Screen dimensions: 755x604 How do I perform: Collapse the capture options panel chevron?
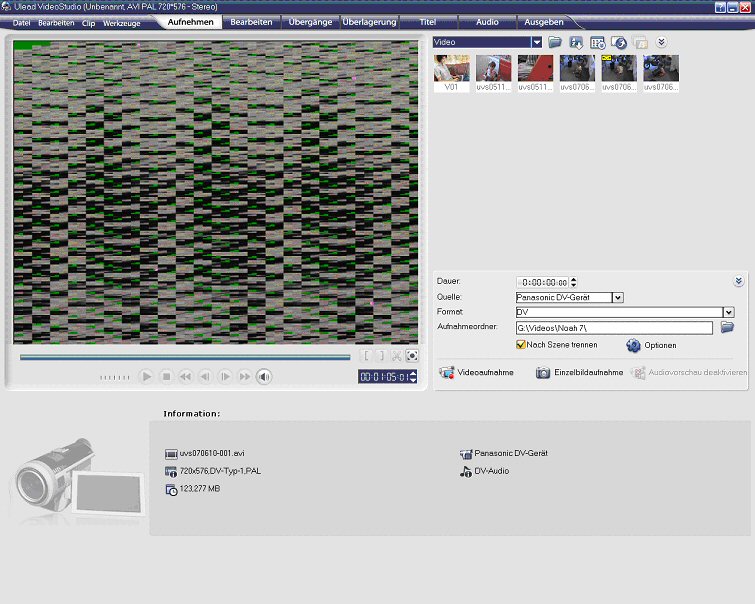tap(738, 282)
